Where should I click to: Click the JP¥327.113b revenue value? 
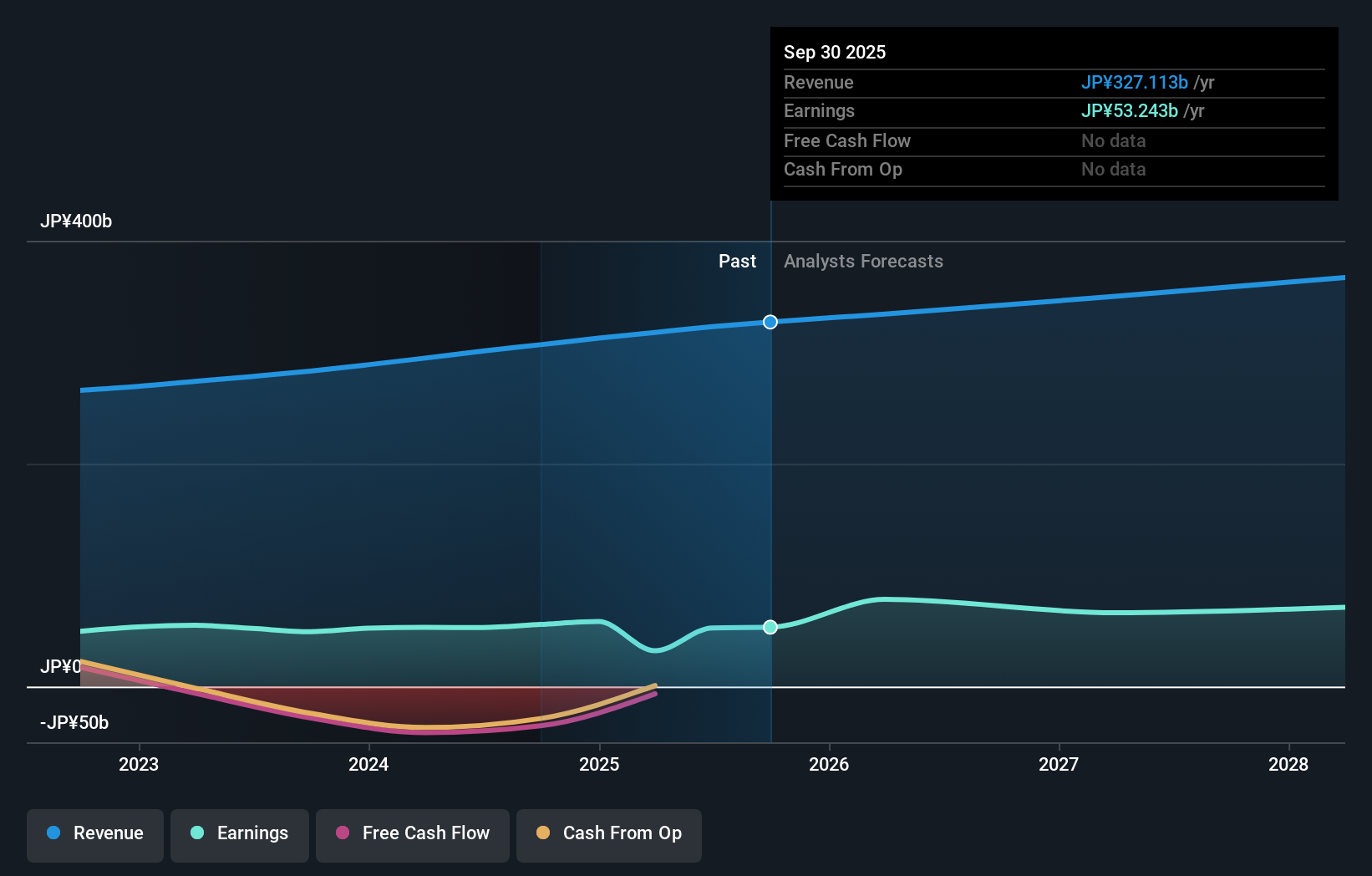(x=1135, y=82)
